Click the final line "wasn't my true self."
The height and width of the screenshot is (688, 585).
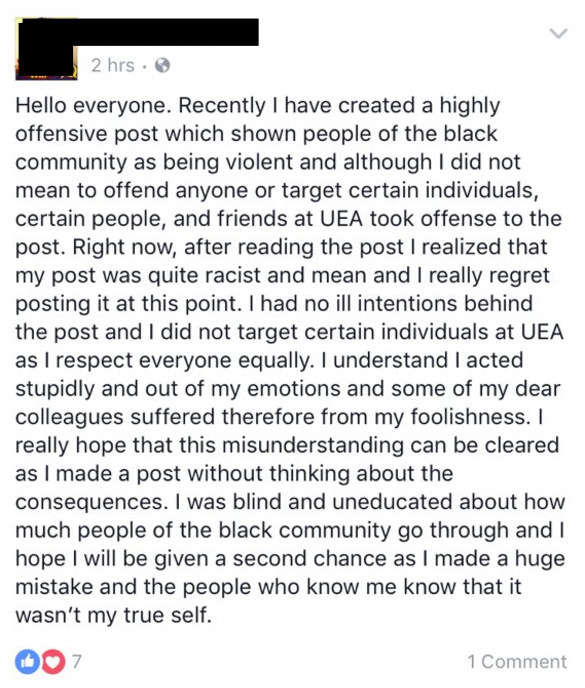pos(114,615)
